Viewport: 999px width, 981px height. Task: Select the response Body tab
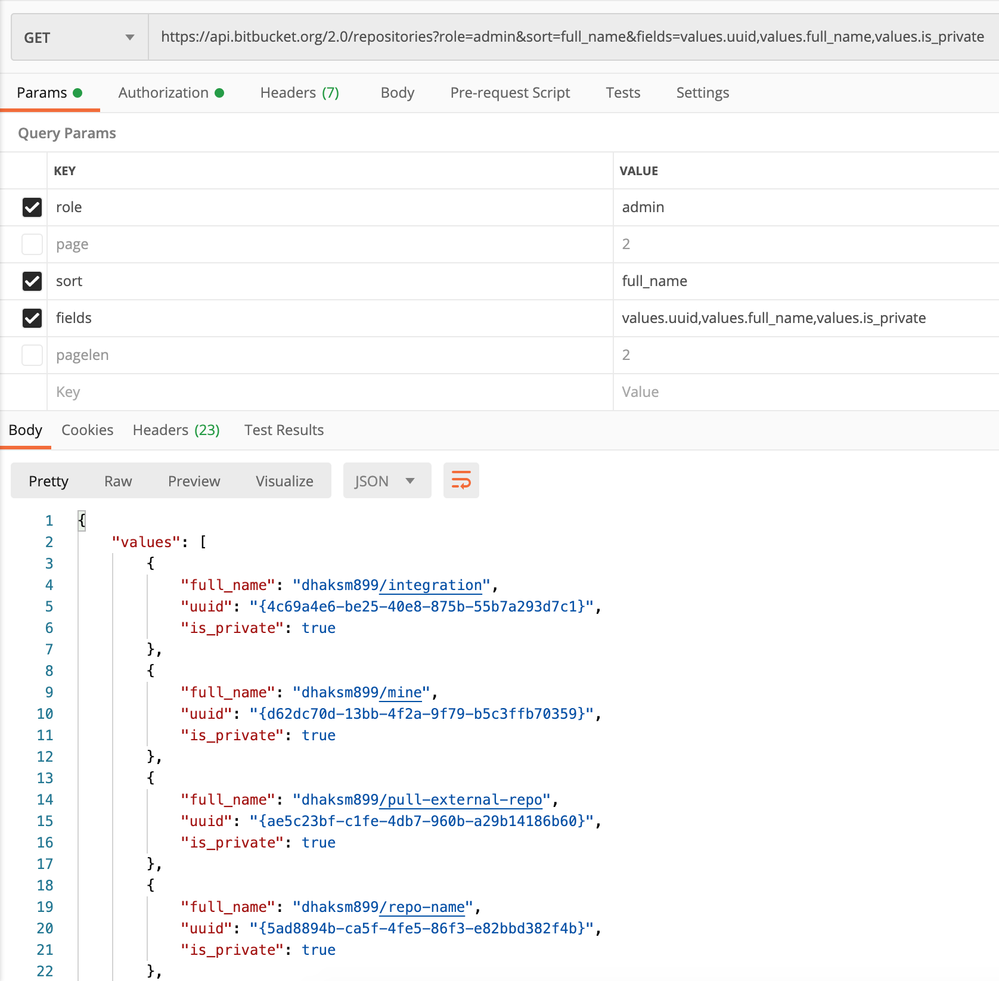pyautogui.click(x=25, y=430)
